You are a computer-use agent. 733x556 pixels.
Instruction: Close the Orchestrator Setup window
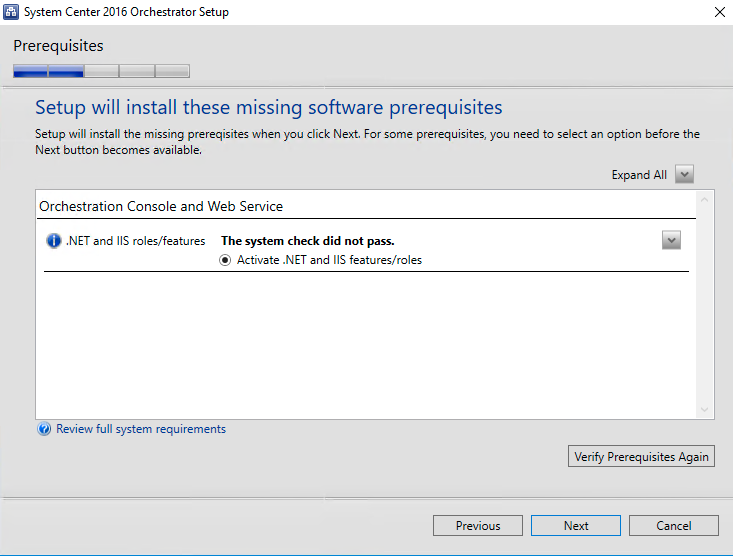coord(719,12)
